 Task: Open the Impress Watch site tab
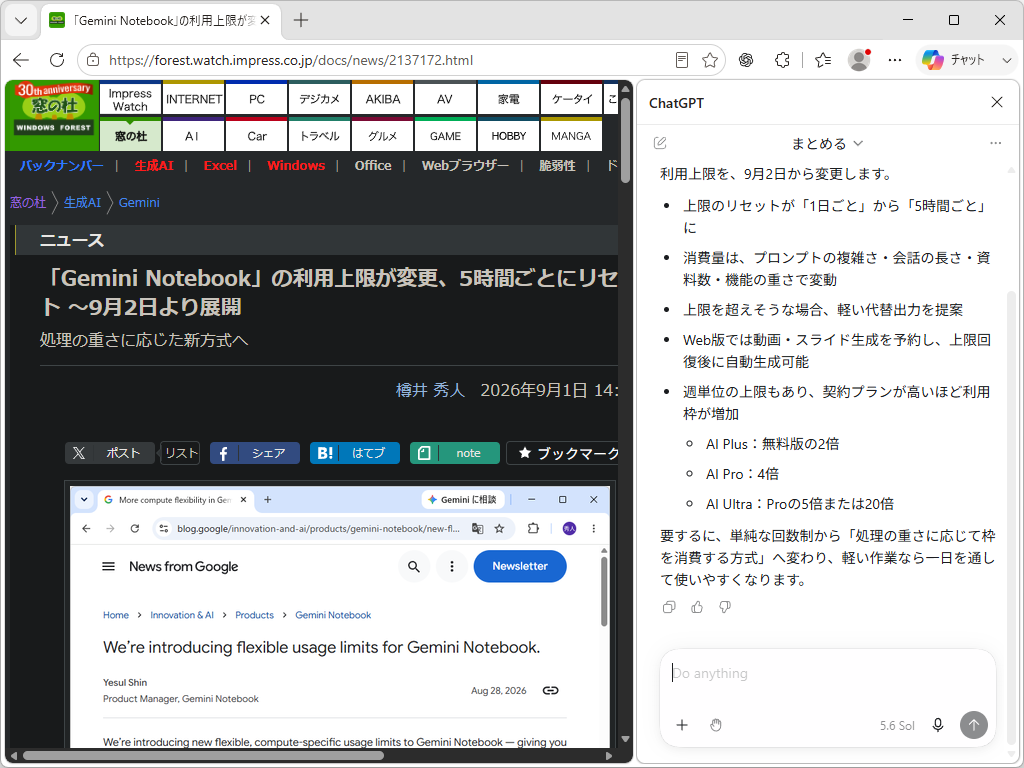tap(130, 99)
